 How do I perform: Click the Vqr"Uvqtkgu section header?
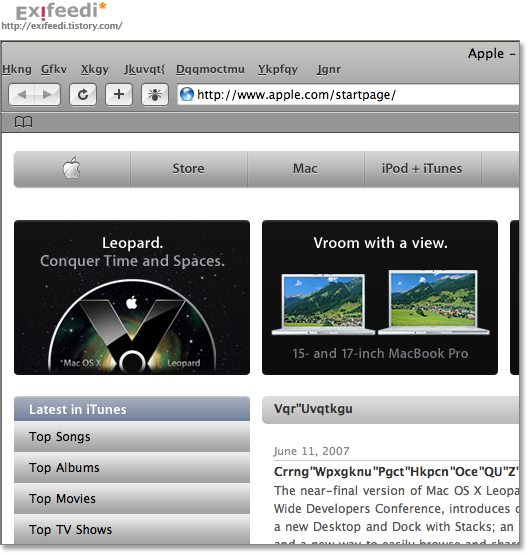pyautogui.click(x=391, y=410)
